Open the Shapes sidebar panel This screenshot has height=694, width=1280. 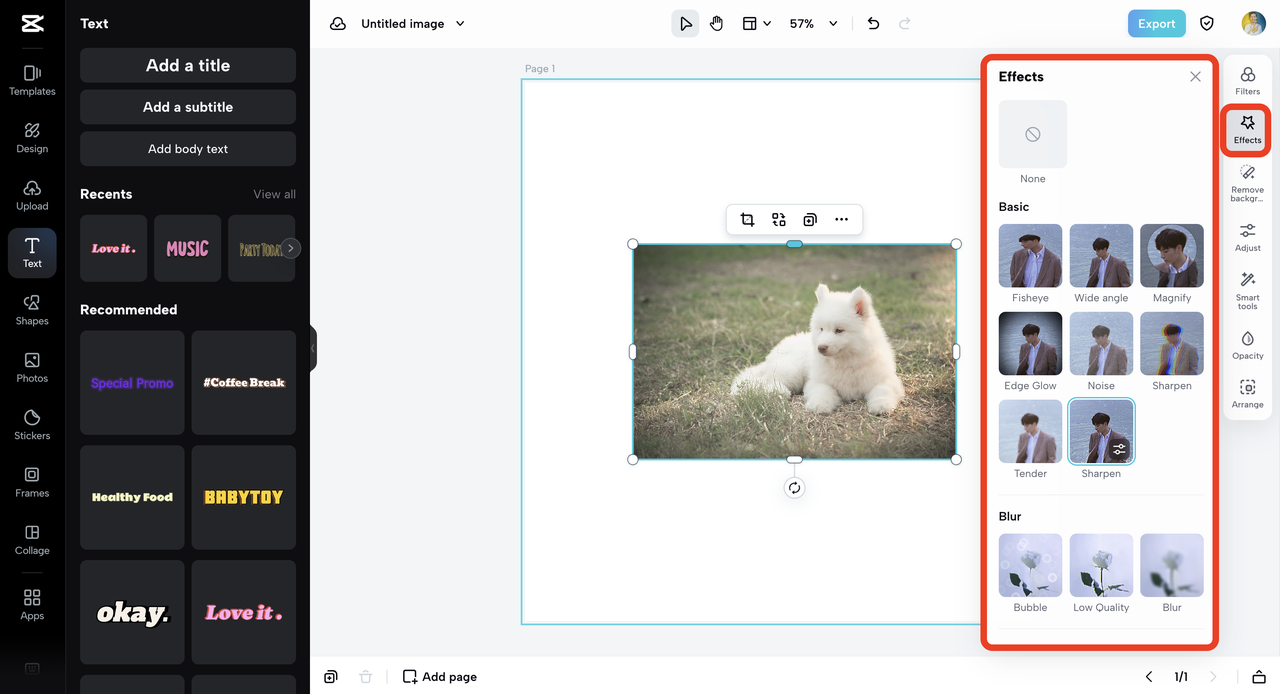pyautogui.click(x=32, y=310)
